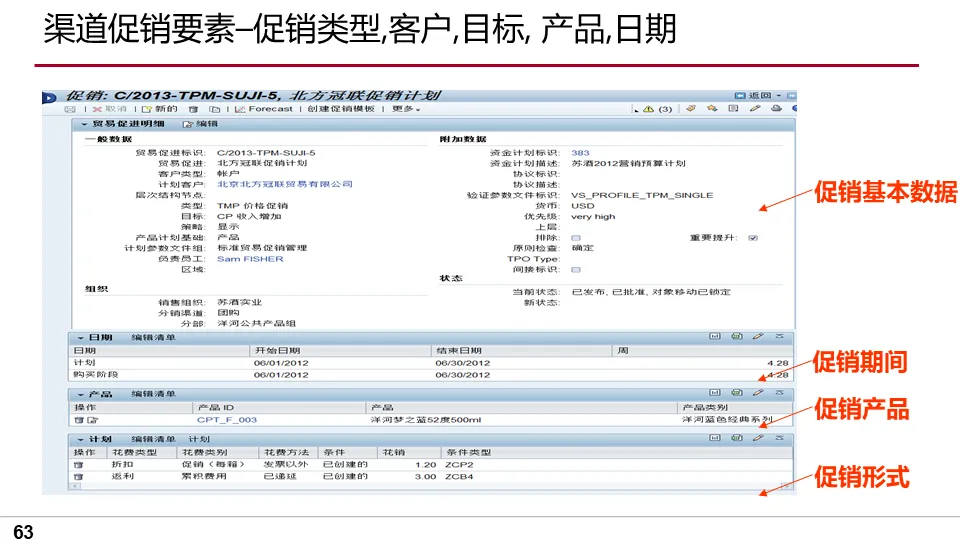Delete the 返利 spend row via trash icon
This screenshot has height=540, width=960.
coord(78,477)
